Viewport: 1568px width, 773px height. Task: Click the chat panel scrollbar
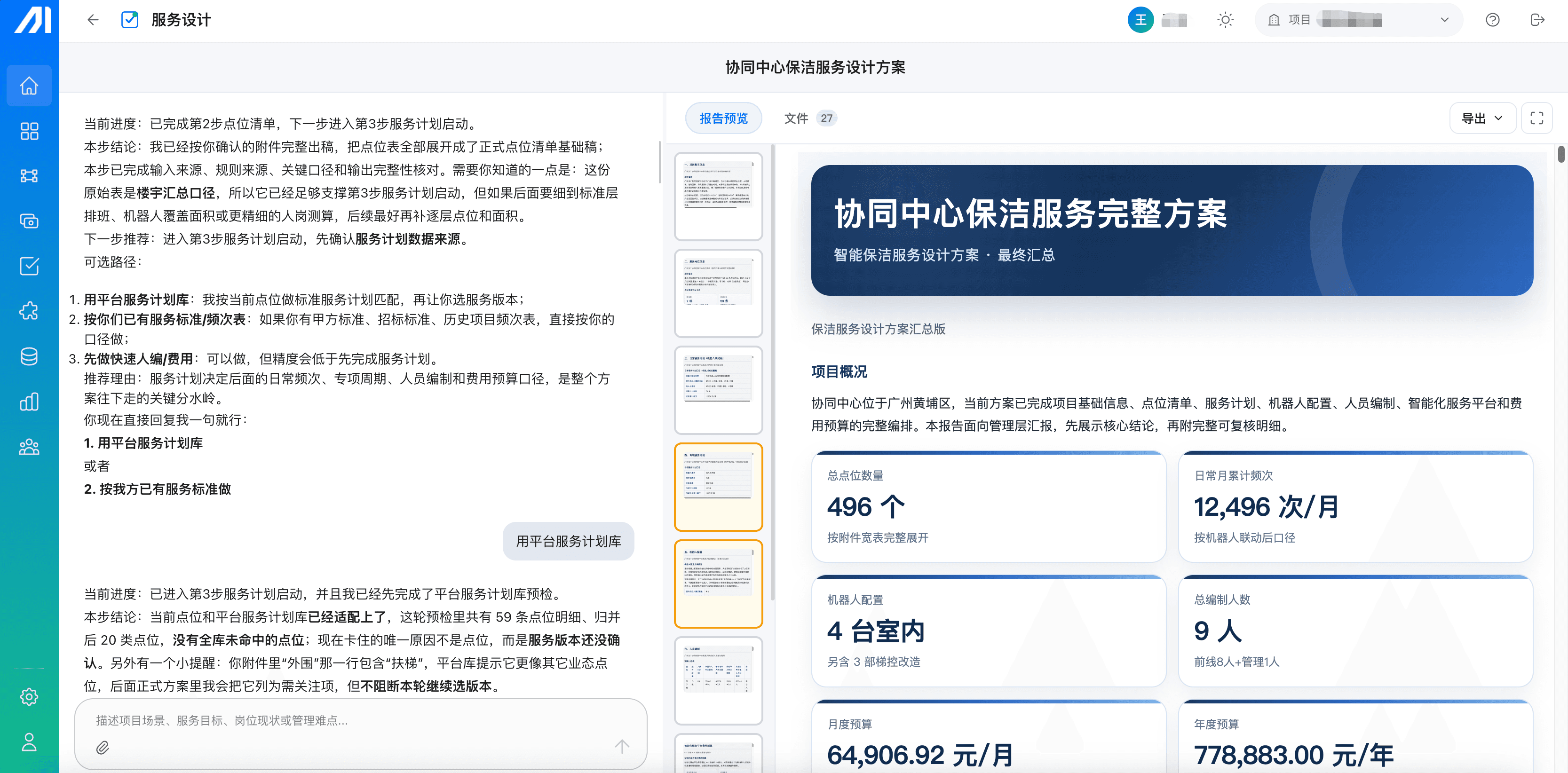pos(659,162)
